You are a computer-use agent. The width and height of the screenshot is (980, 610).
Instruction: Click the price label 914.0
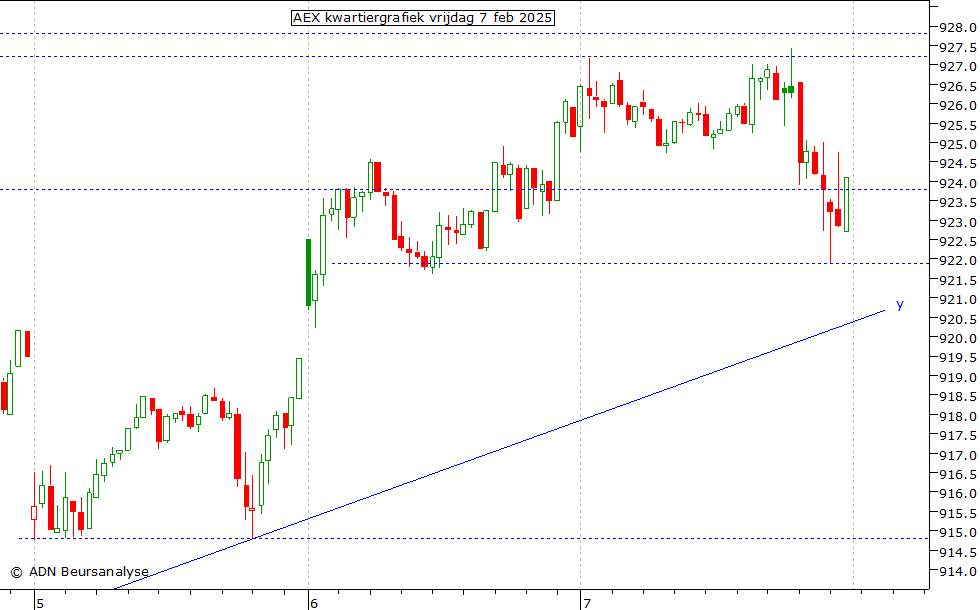pos(958,571)
